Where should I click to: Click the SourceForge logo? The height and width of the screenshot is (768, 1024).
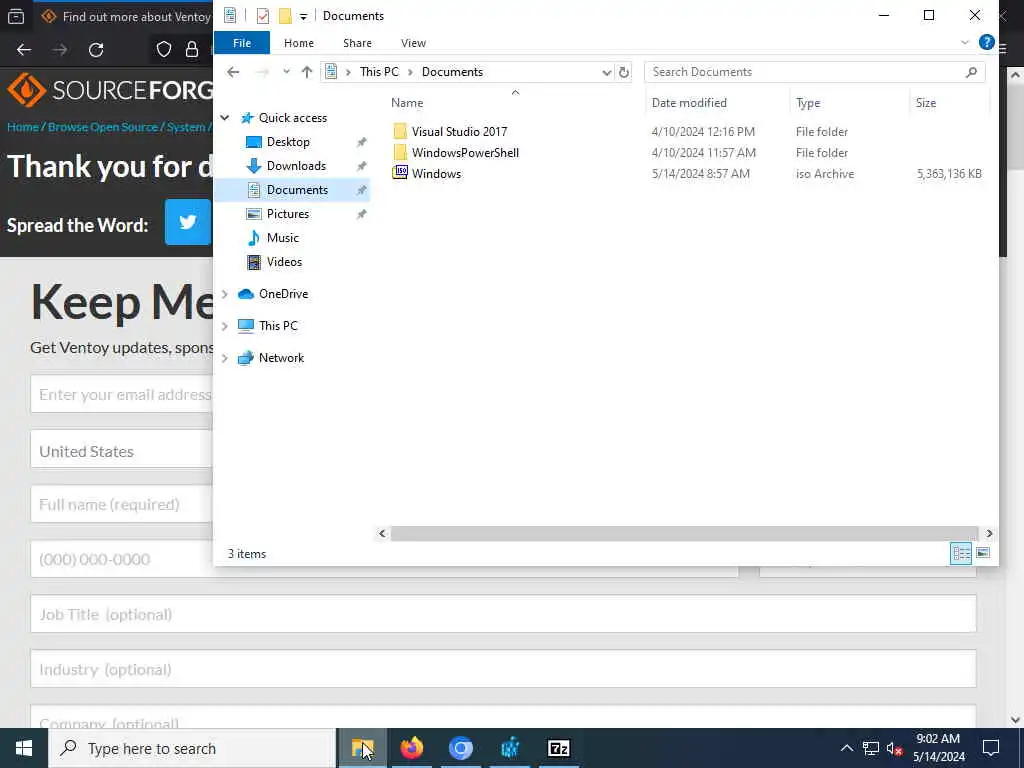(x=110, y=90)
